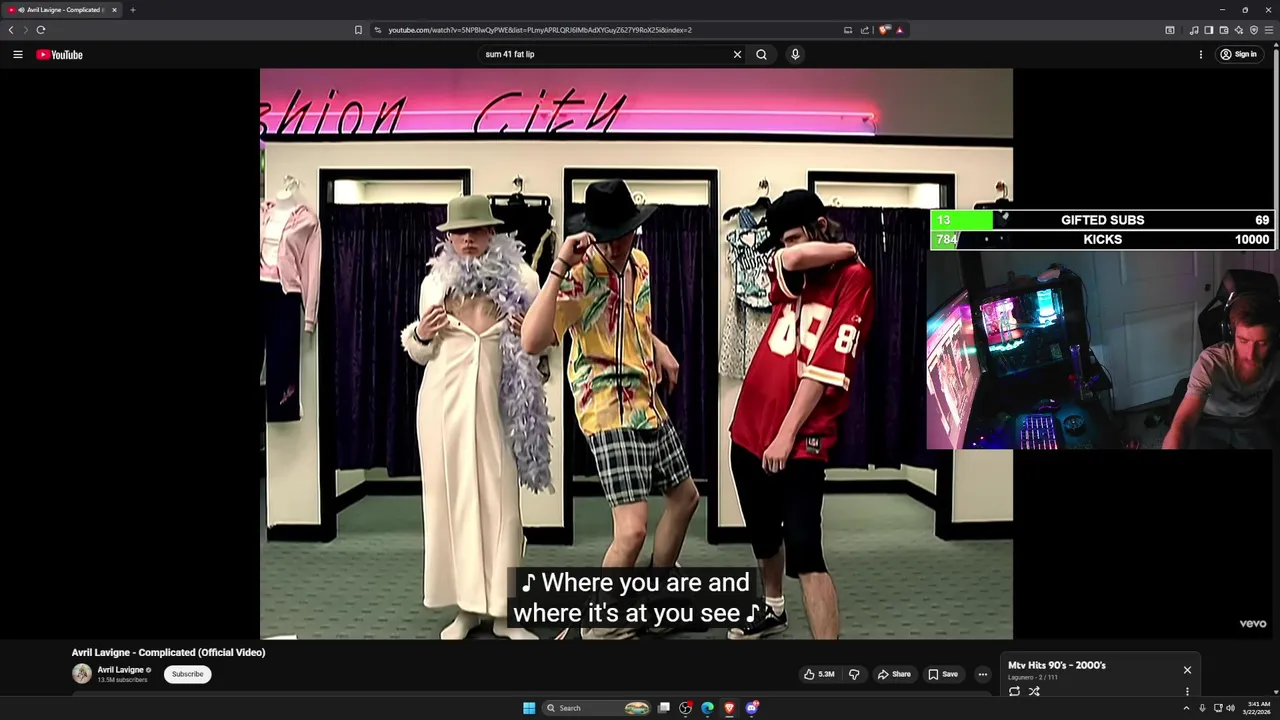Open picture-in-picture from the address bar
Screen dimensions: 1280x720
[x=848, y=30]
